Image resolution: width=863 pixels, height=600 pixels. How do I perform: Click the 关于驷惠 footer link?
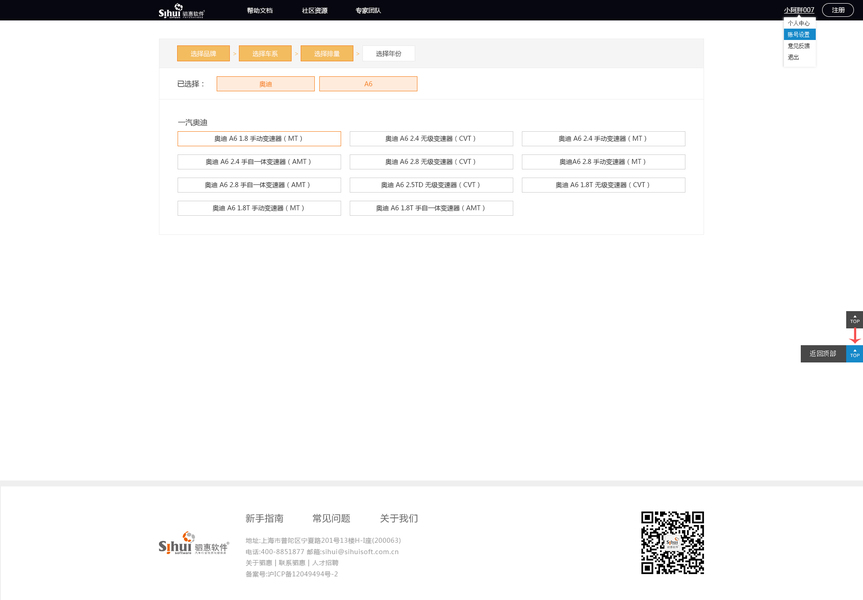point(259,563)
